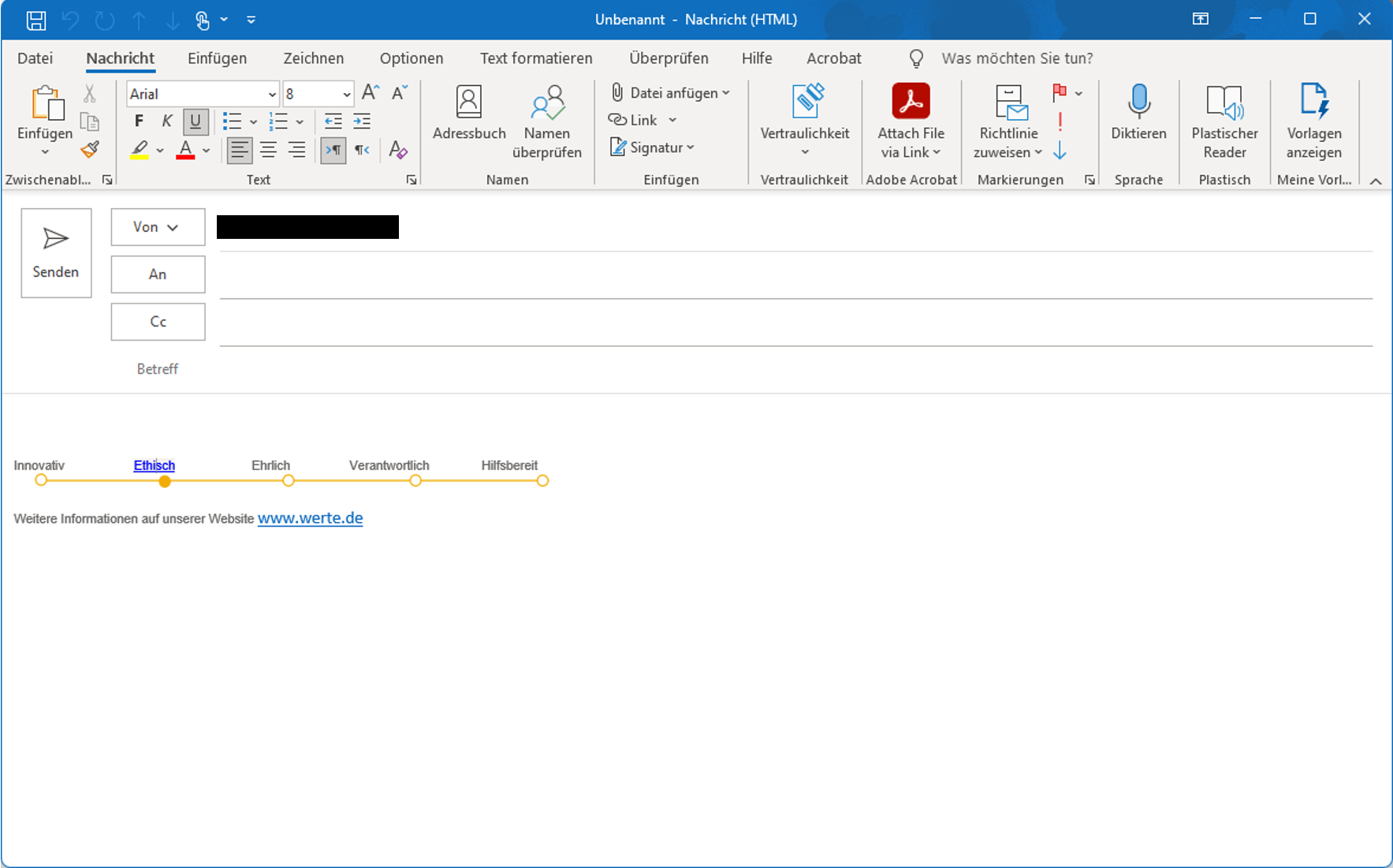Expand the numbering style dropdown arrow
Screen dimensions: 1393x868
[x=300, y=122]
